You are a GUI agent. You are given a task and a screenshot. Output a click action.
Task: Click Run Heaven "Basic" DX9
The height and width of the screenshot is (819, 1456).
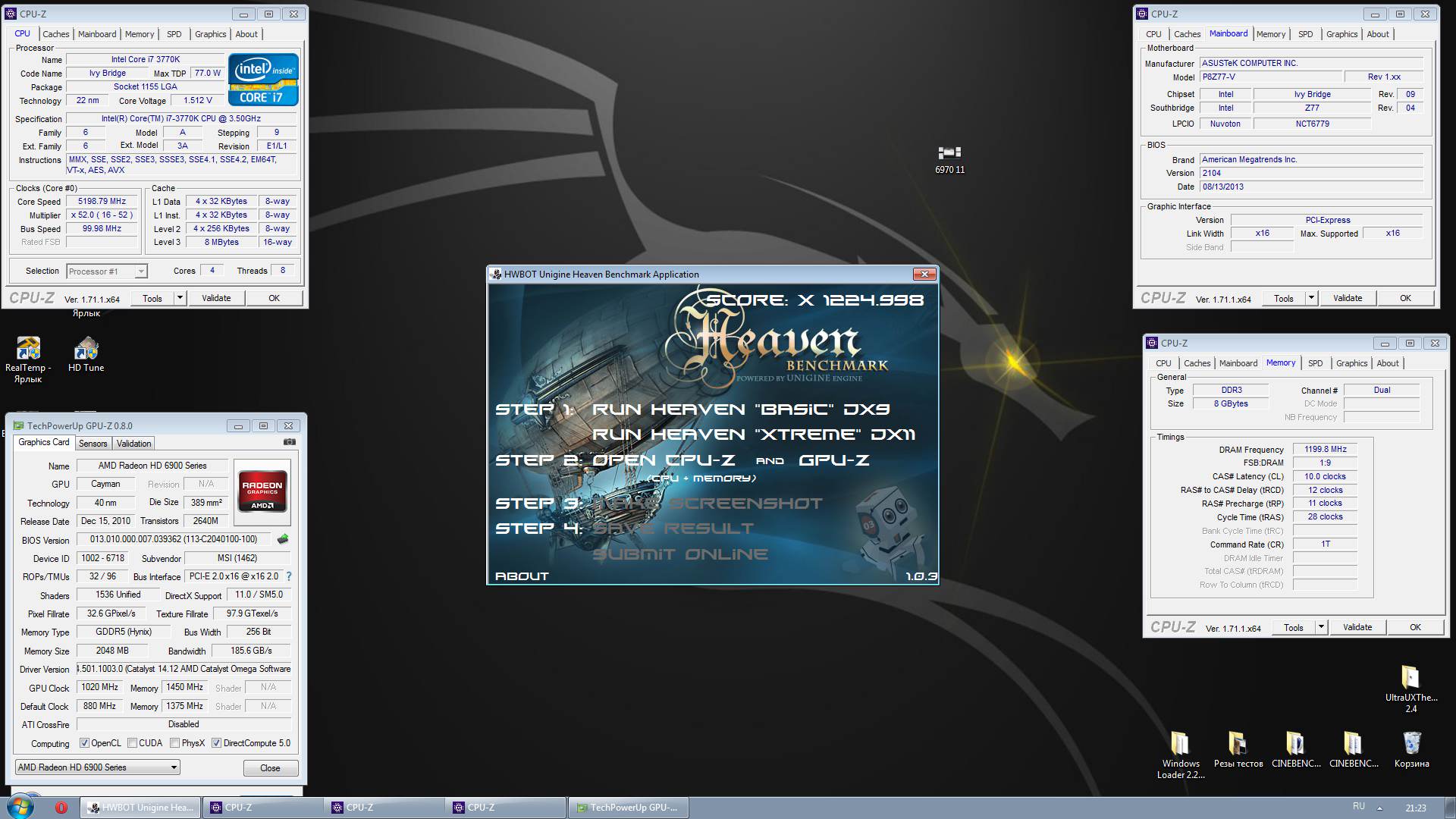[x=741, y=409]
